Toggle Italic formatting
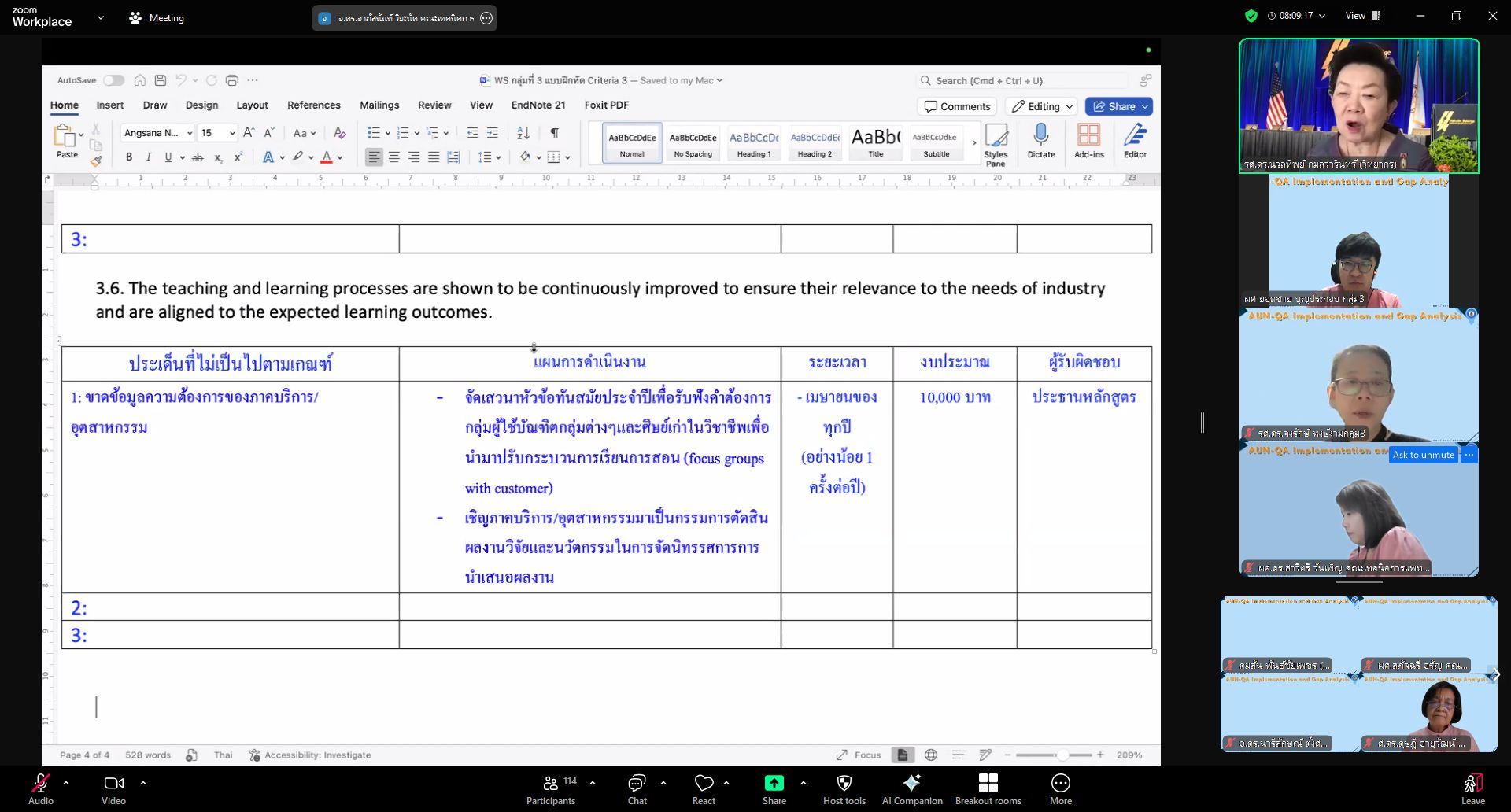The width and height of the screenshot is (1511, 812). click(x=148, y=157)
